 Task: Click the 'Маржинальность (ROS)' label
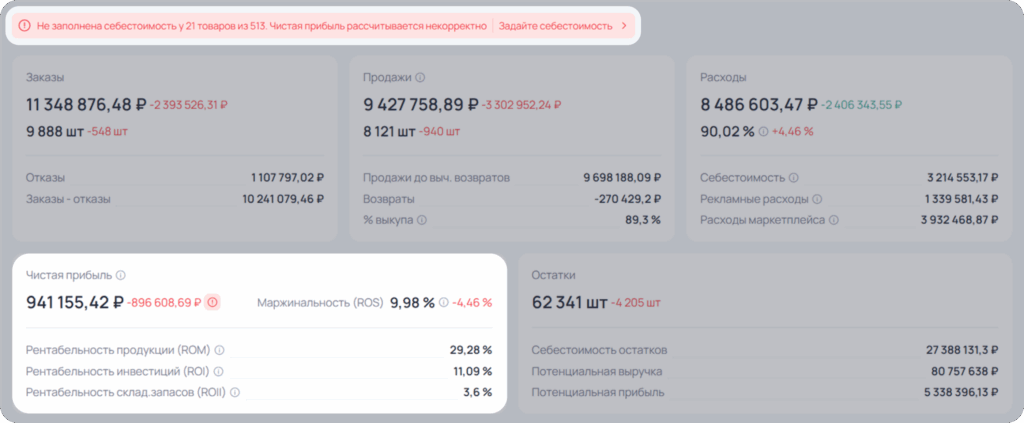click(320, 303)
